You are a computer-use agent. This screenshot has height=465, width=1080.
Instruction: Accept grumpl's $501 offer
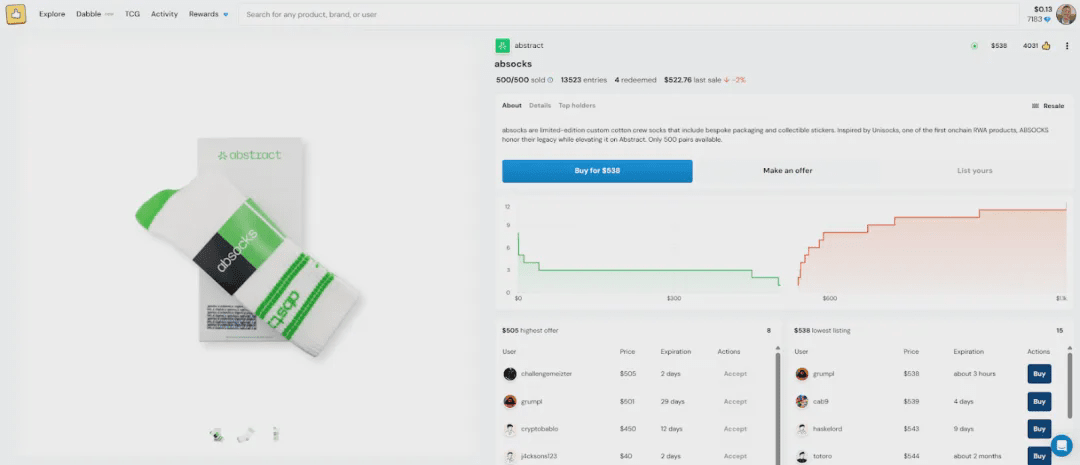click(735, 402)
